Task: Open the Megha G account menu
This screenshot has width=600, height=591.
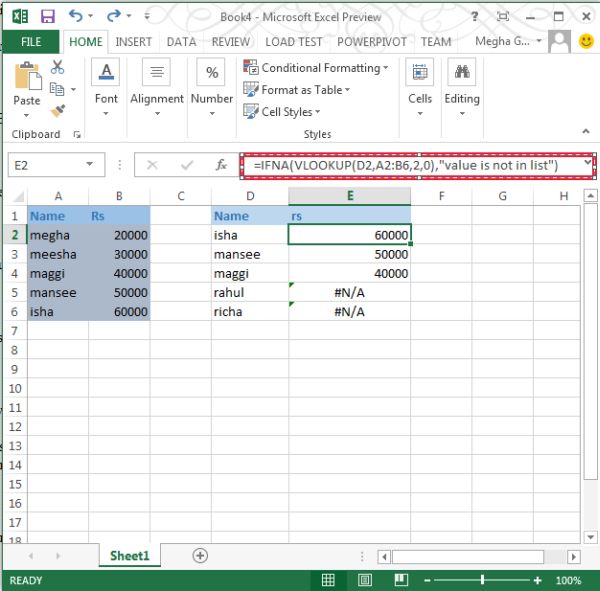Action: 508,41
